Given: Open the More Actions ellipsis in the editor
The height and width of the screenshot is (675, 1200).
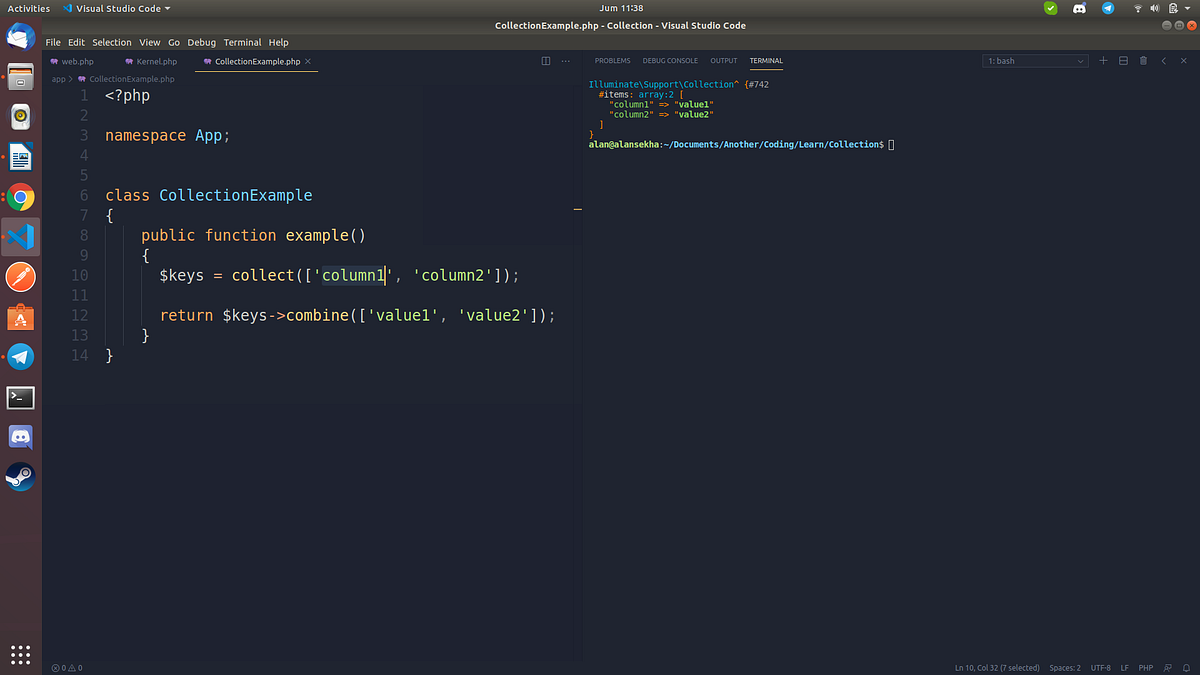Looking at the screenshot, I should click(x=565, y=61).
